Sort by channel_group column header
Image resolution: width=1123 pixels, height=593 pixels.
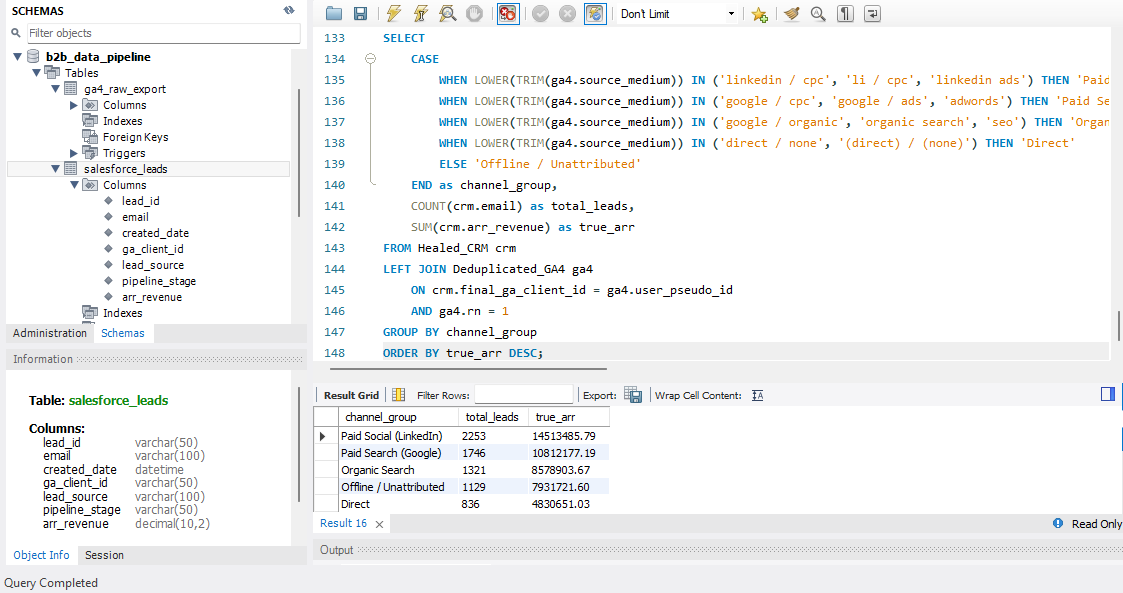click(398, 417)
